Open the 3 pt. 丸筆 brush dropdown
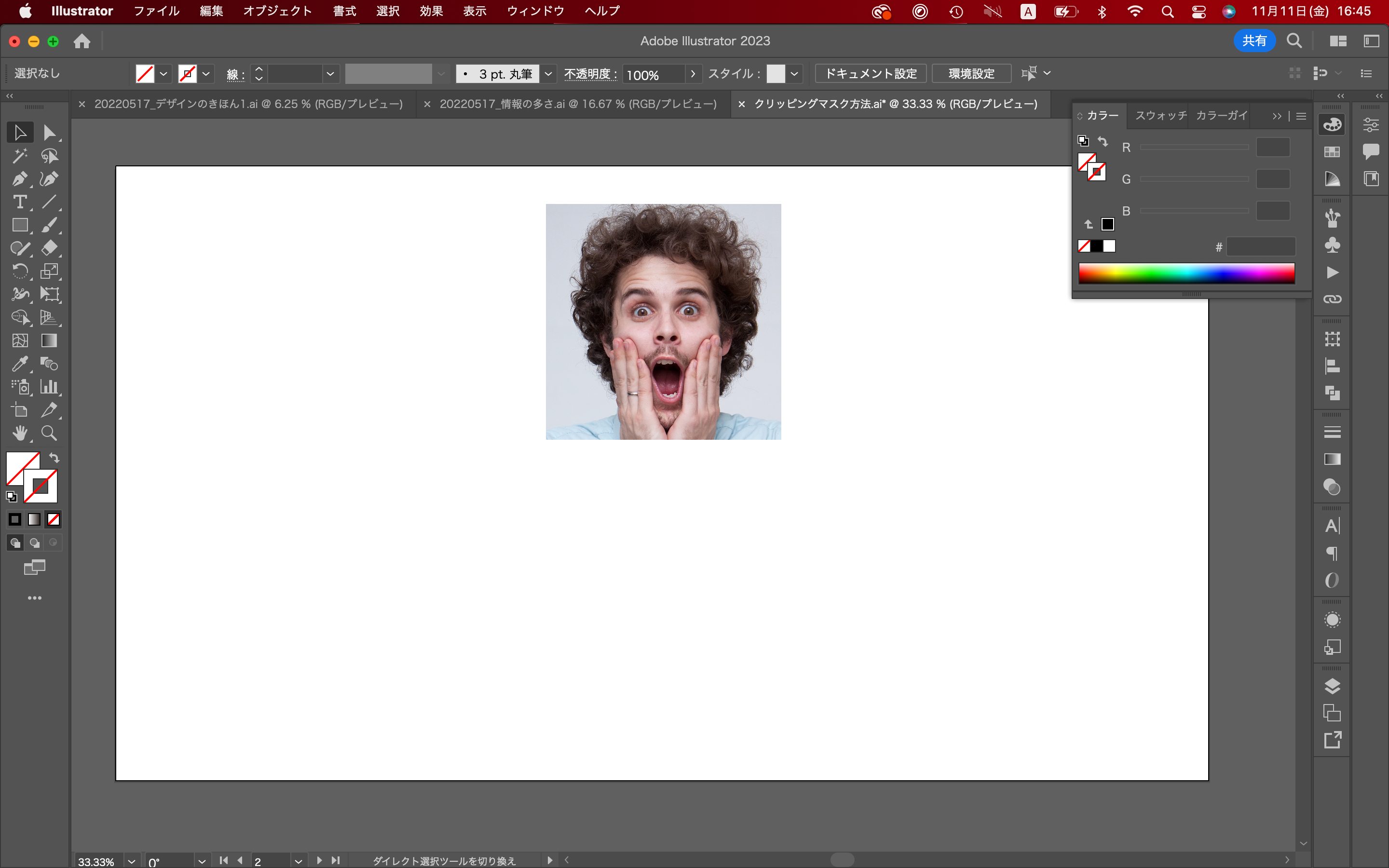 pos(548,73)
